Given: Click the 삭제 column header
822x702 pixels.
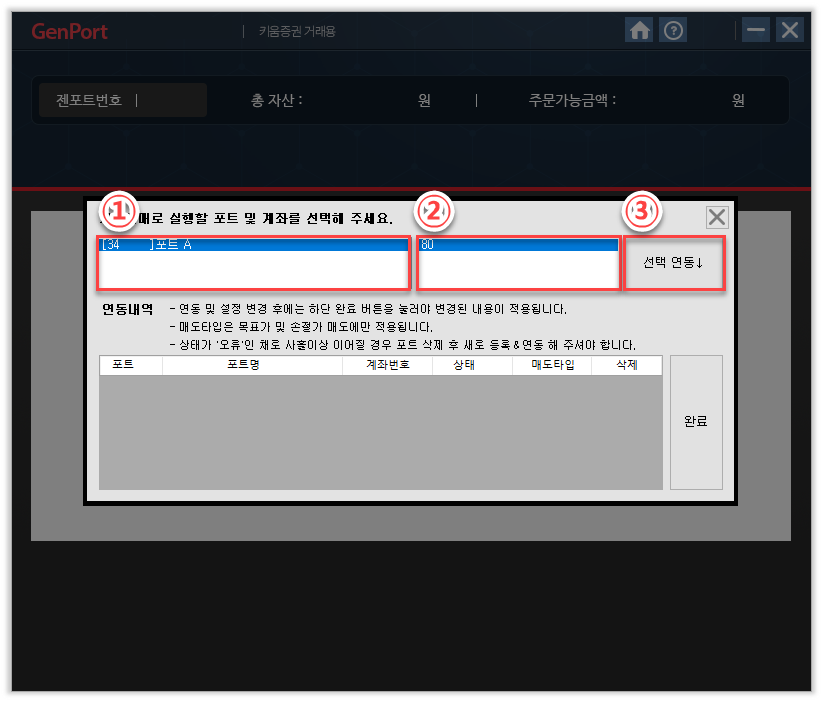Looking at the screenshot, I should pyautogui.click(x=626, y=366).
